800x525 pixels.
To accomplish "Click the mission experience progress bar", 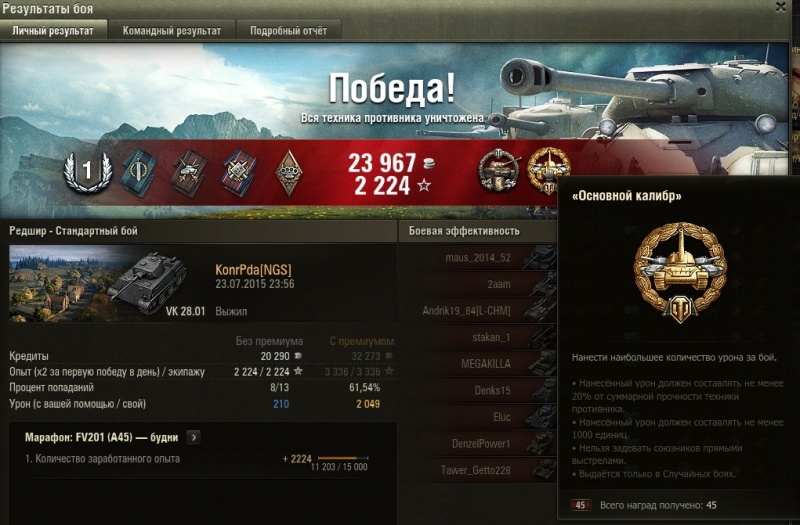I will point(342,458).
